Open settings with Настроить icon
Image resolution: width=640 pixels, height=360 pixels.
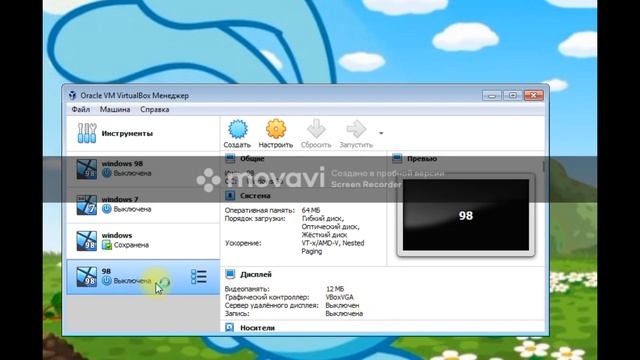coord(276,129)
